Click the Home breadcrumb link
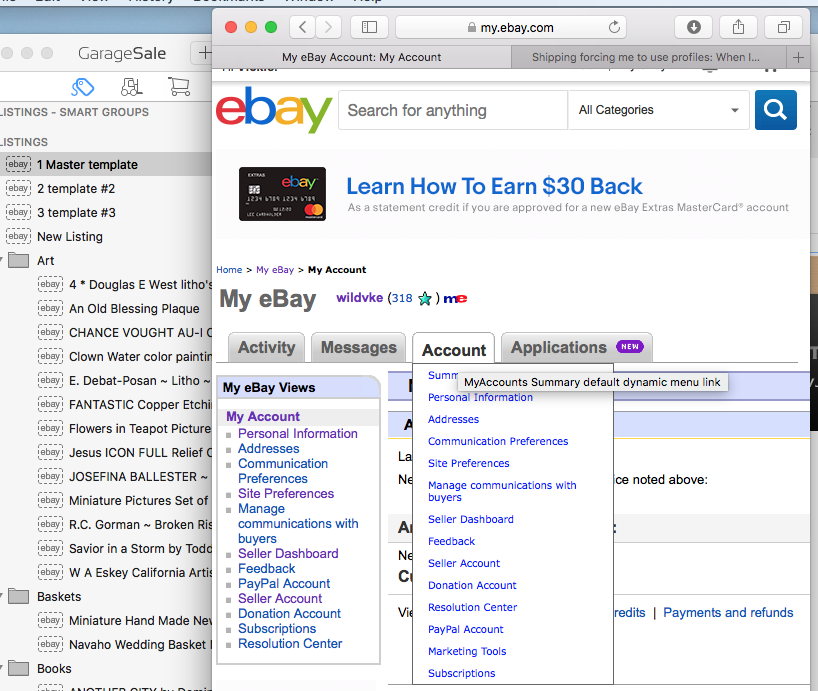 coord(229,270)
